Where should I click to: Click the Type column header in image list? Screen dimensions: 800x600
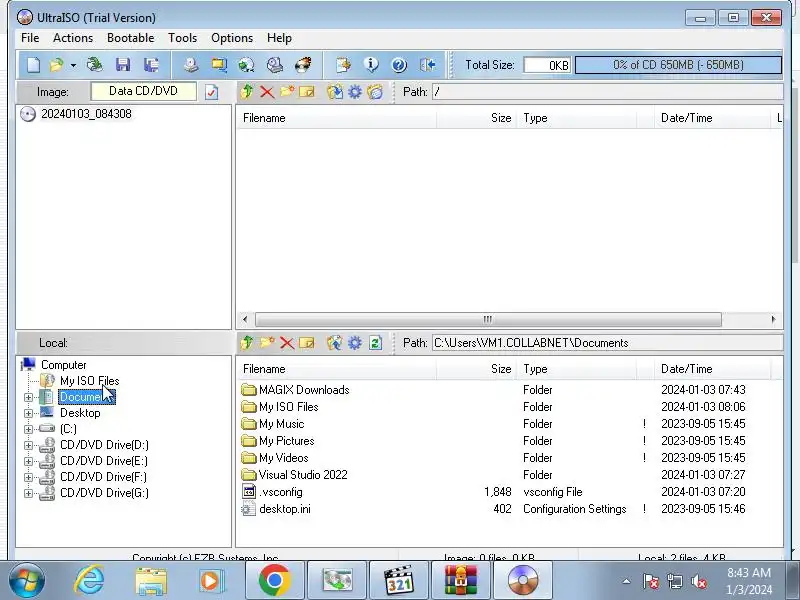[x=577, y=118]
